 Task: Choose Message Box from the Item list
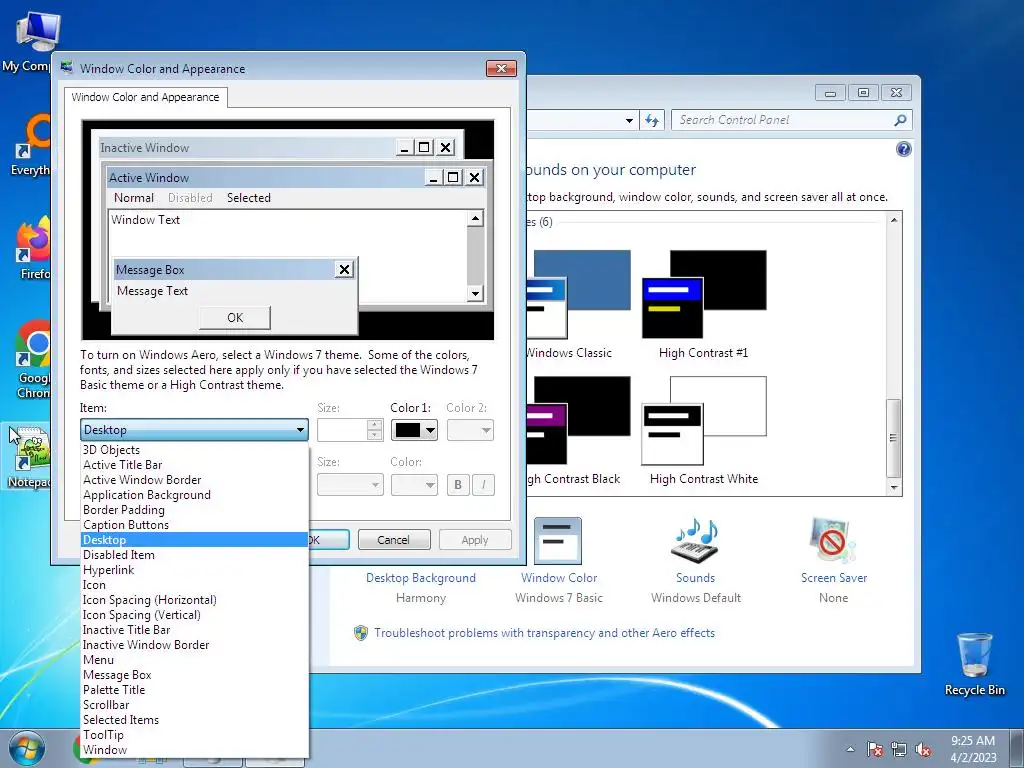tap(195, 675)
